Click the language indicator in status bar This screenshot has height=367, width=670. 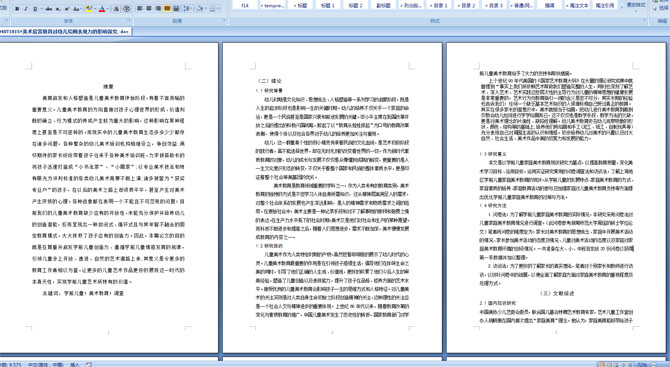pos(45,364)
